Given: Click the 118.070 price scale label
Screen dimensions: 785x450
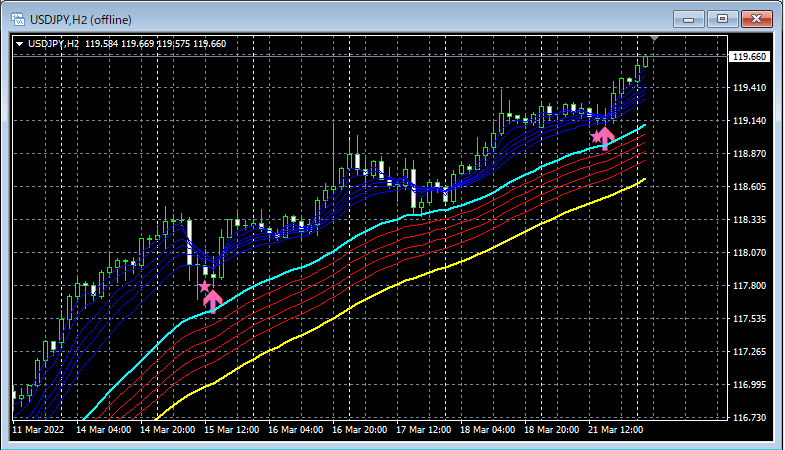Looking at the screenshot, I should coord(749,253).
